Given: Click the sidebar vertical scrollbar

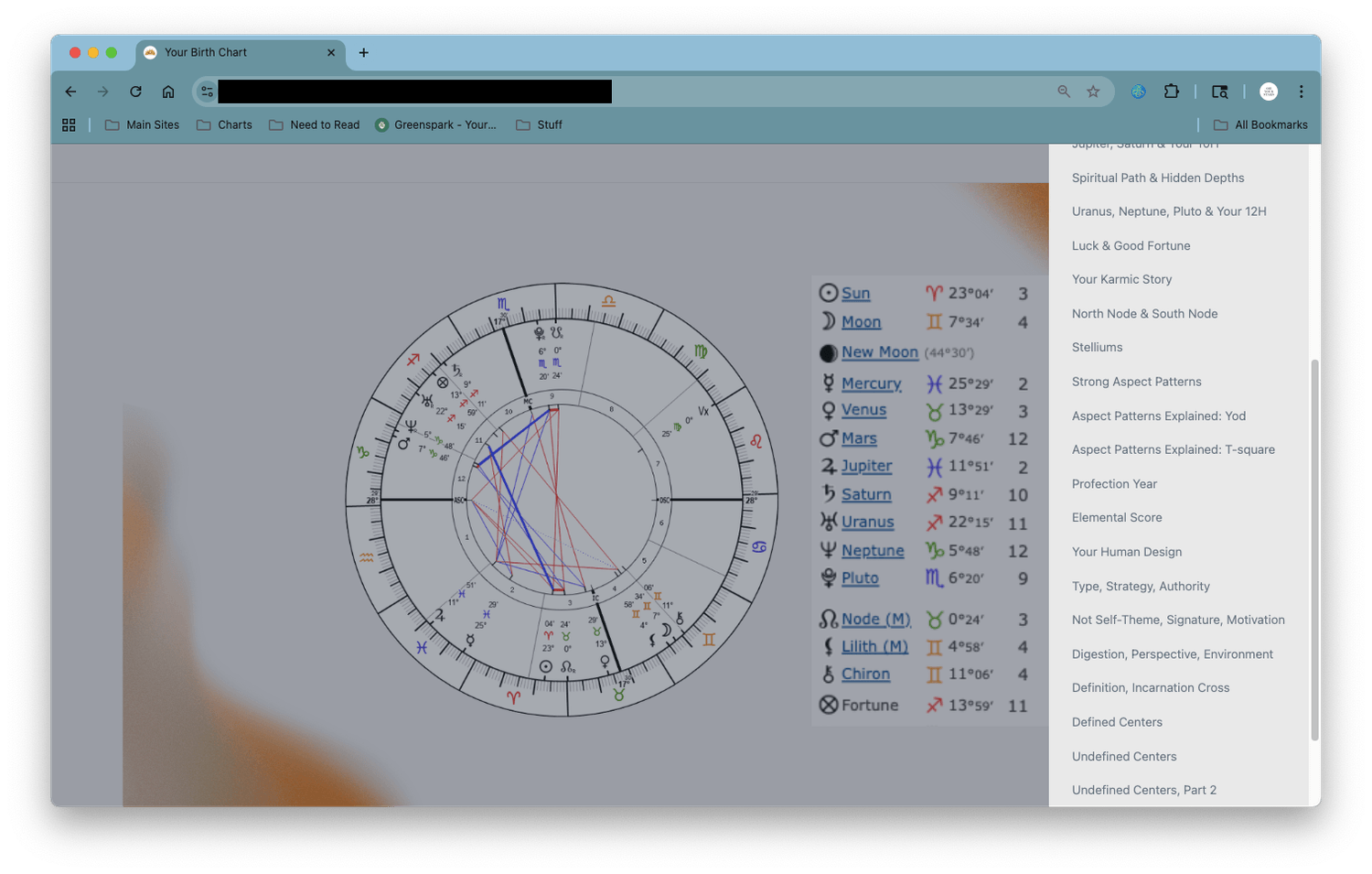Looking at the screenshot, I should 1315,549.
